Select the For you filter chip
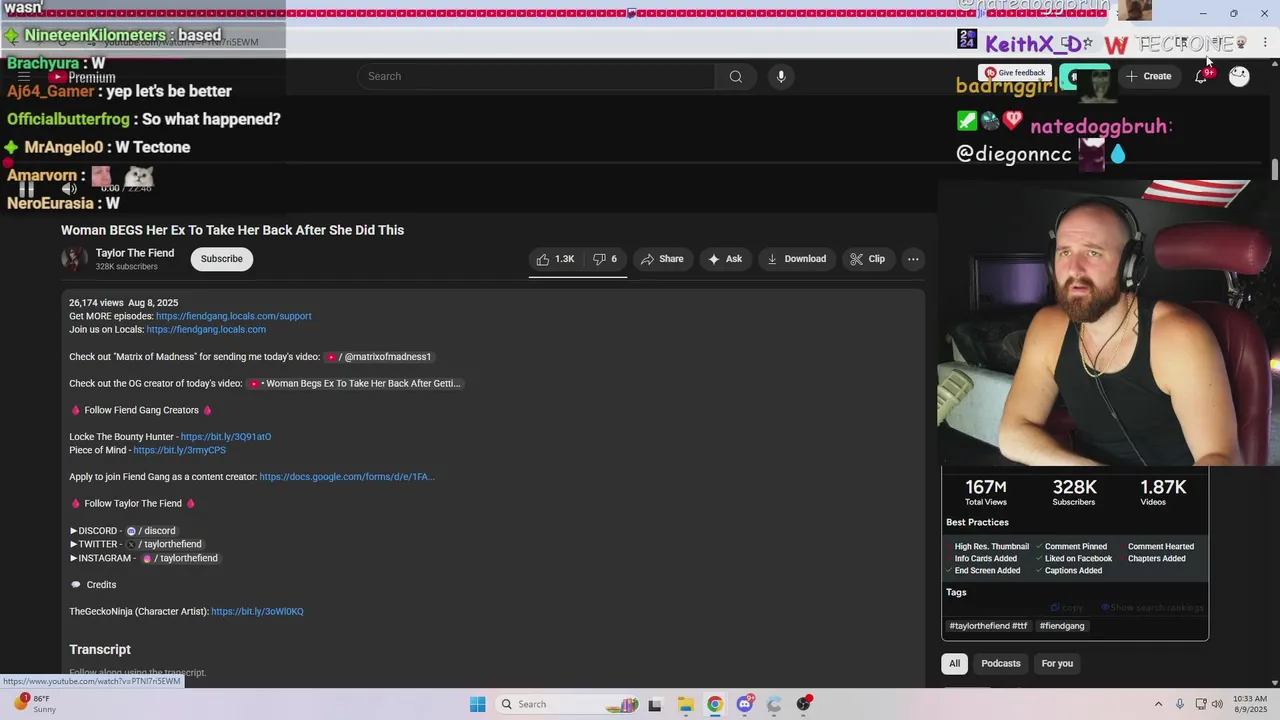This screenshot has width=1280, height=720. [x=1057, y=663]
